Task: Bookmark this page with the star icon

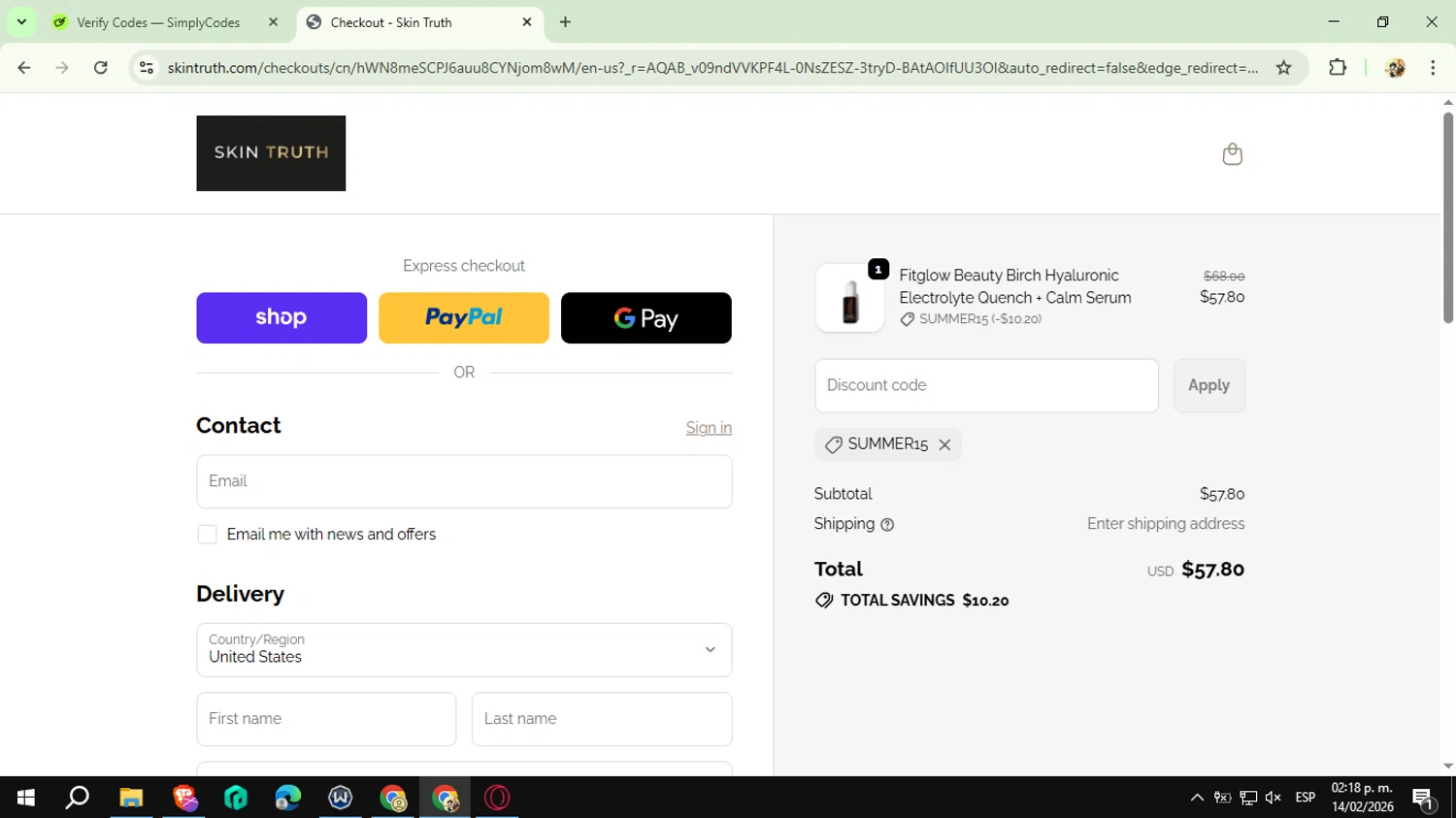Action: coord(1283,68)
